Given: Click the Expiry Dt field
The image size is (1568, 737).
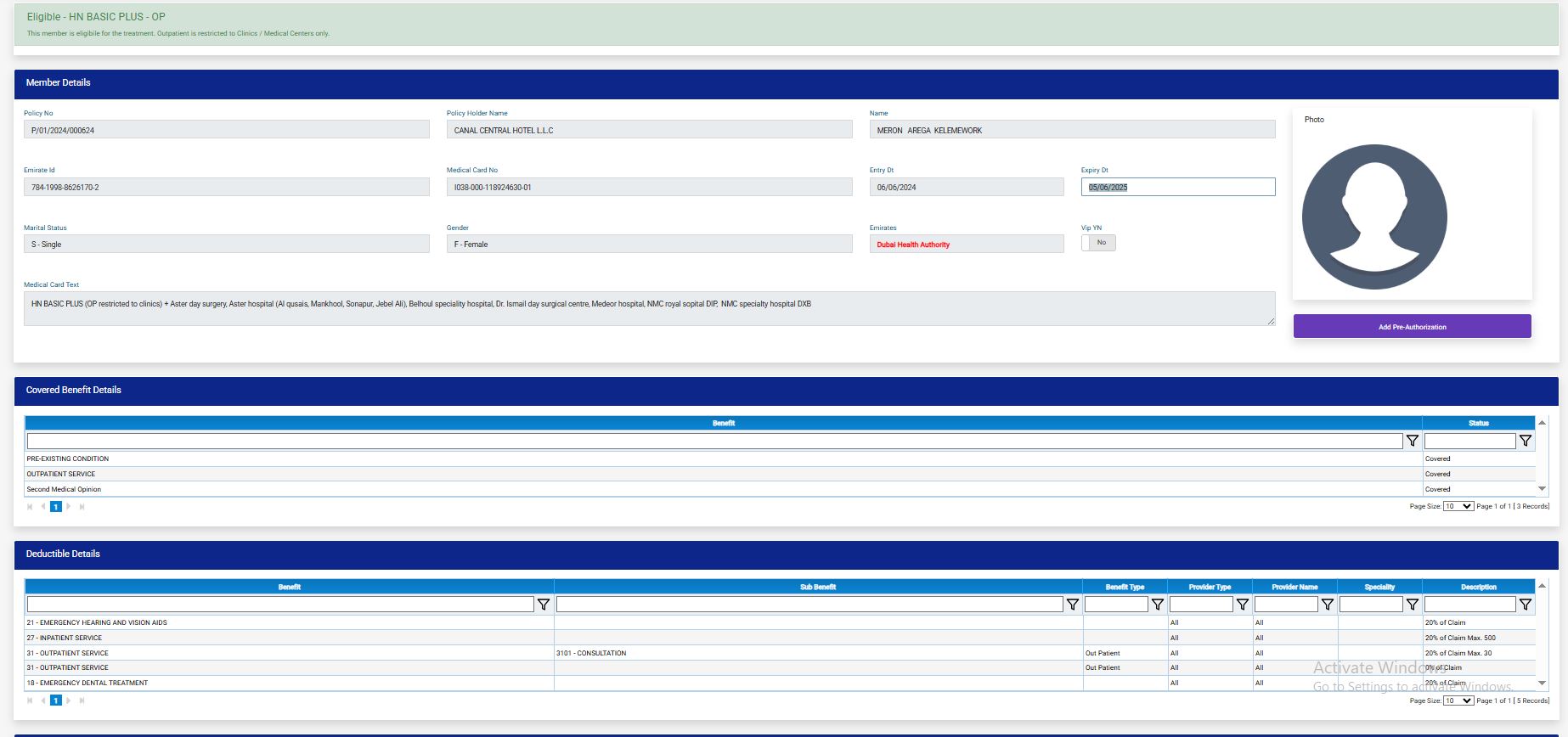Looking at the screenshot, I should 1177,187.
